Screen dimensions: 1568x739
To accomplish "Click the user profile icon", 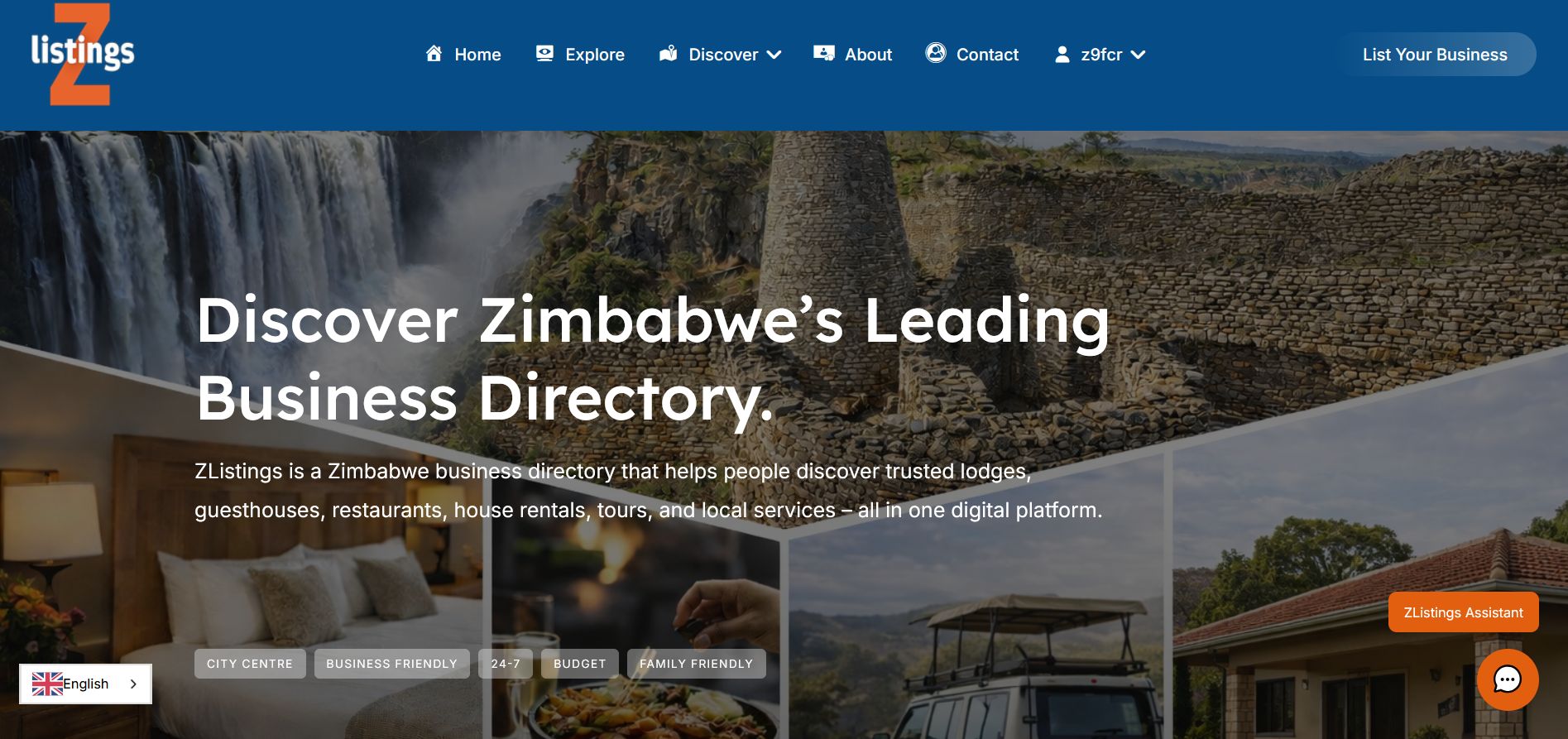I will (x=1062, y=55).
